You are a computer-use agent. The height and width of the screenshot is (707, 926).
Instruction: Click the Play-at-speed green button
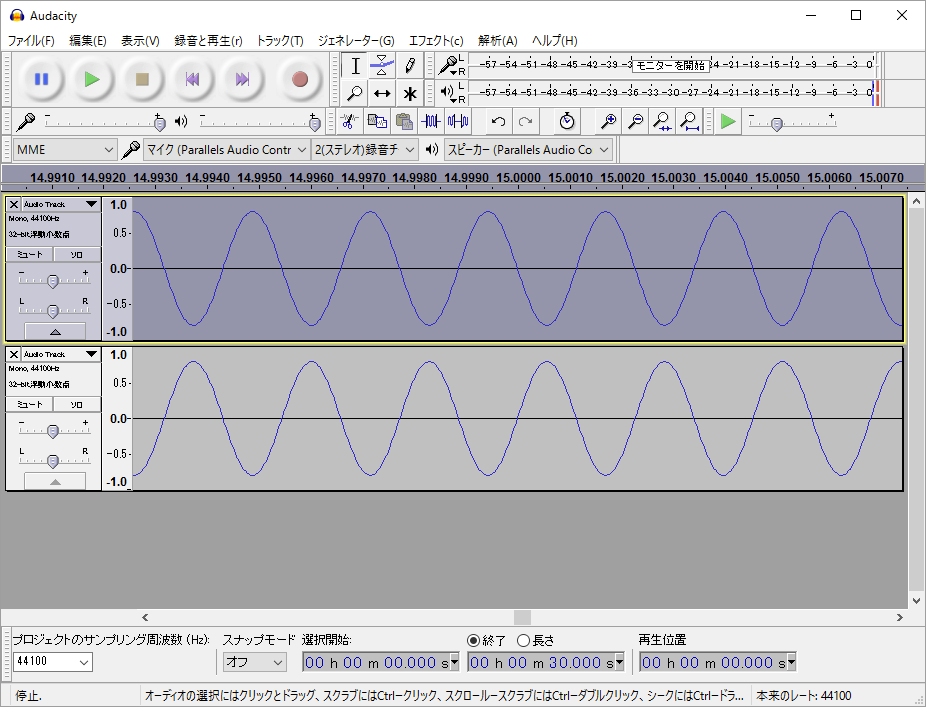[x=728, y=122]
